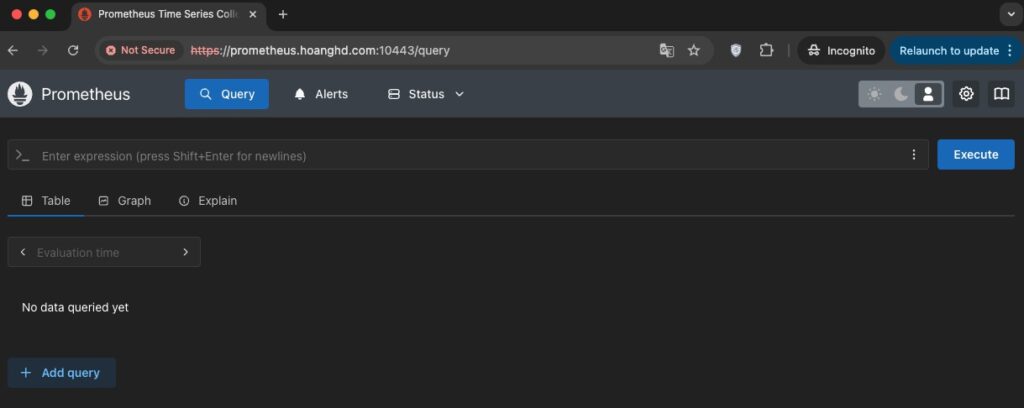Step evaluation time forward arrow

coord(185,252)
